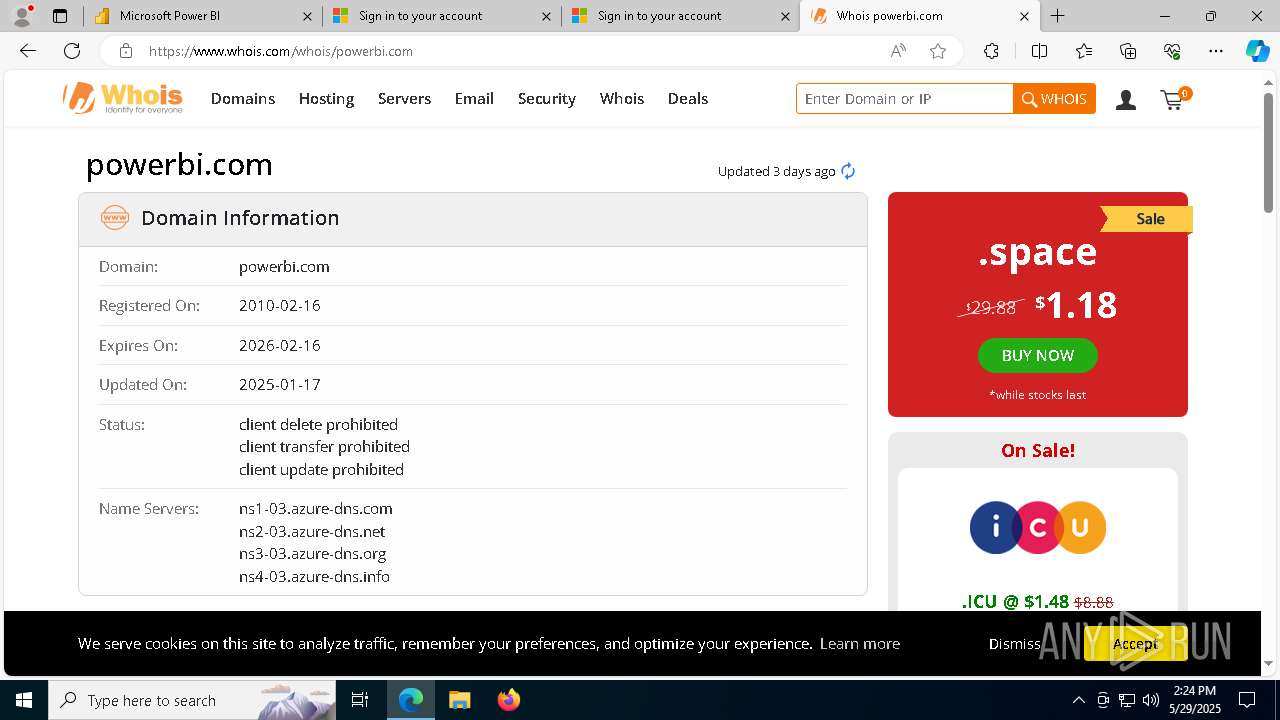Open the Windows Start menu
1280x720 pixels.
[24, 700]
